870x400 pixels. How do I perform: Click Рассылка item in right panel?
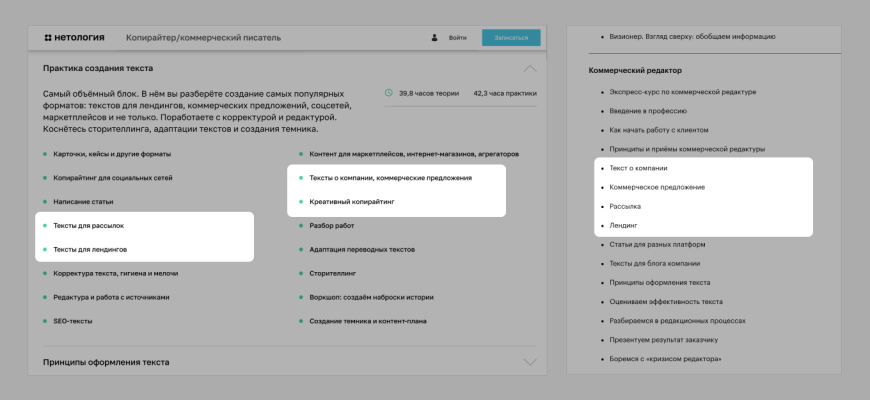click(625, 206)
